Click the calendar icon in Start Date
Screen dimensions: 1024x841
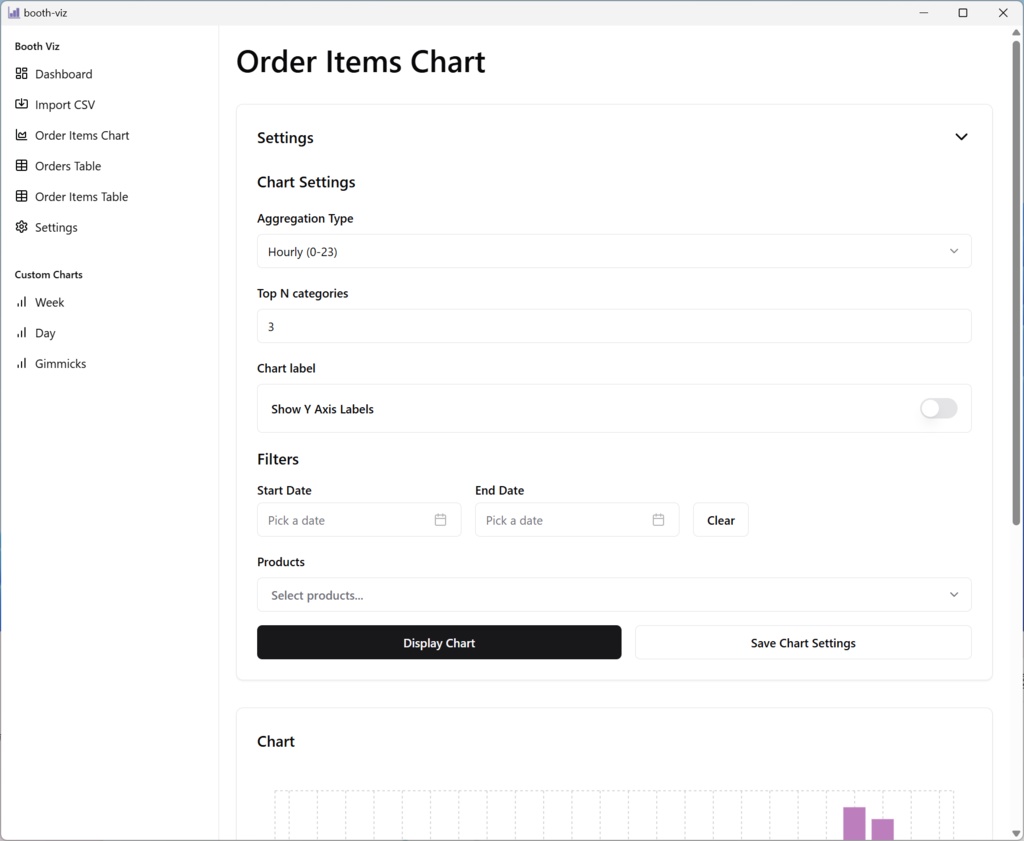pos(440,520)
